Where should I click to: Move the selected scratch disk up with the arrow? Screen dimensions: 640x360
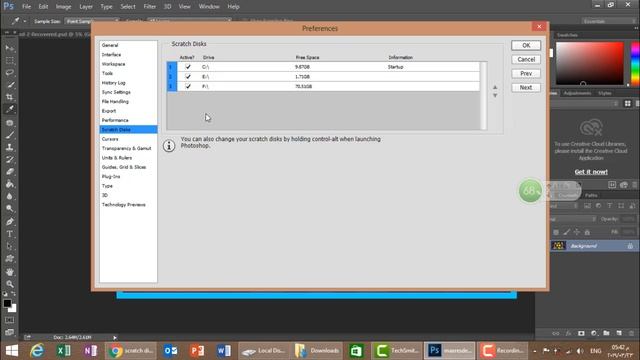pos(495,87)
